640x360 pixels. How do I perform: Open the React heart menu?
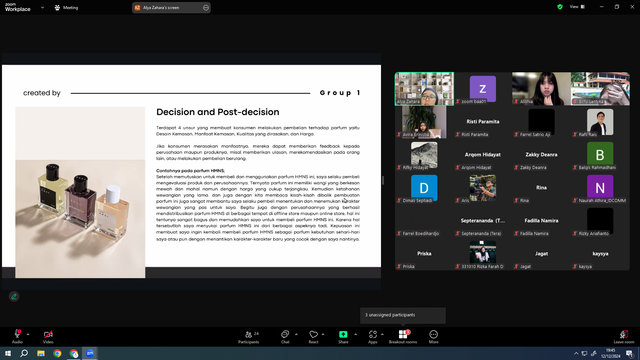click(313, 337)
